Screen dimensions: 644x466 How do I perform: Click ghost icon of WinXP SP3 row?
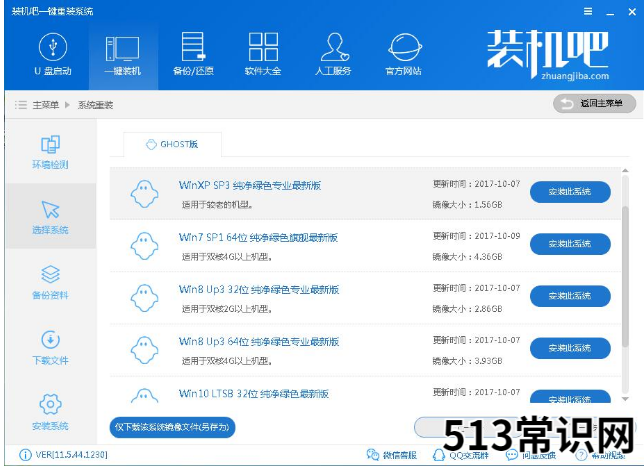(x=144, y=194)
